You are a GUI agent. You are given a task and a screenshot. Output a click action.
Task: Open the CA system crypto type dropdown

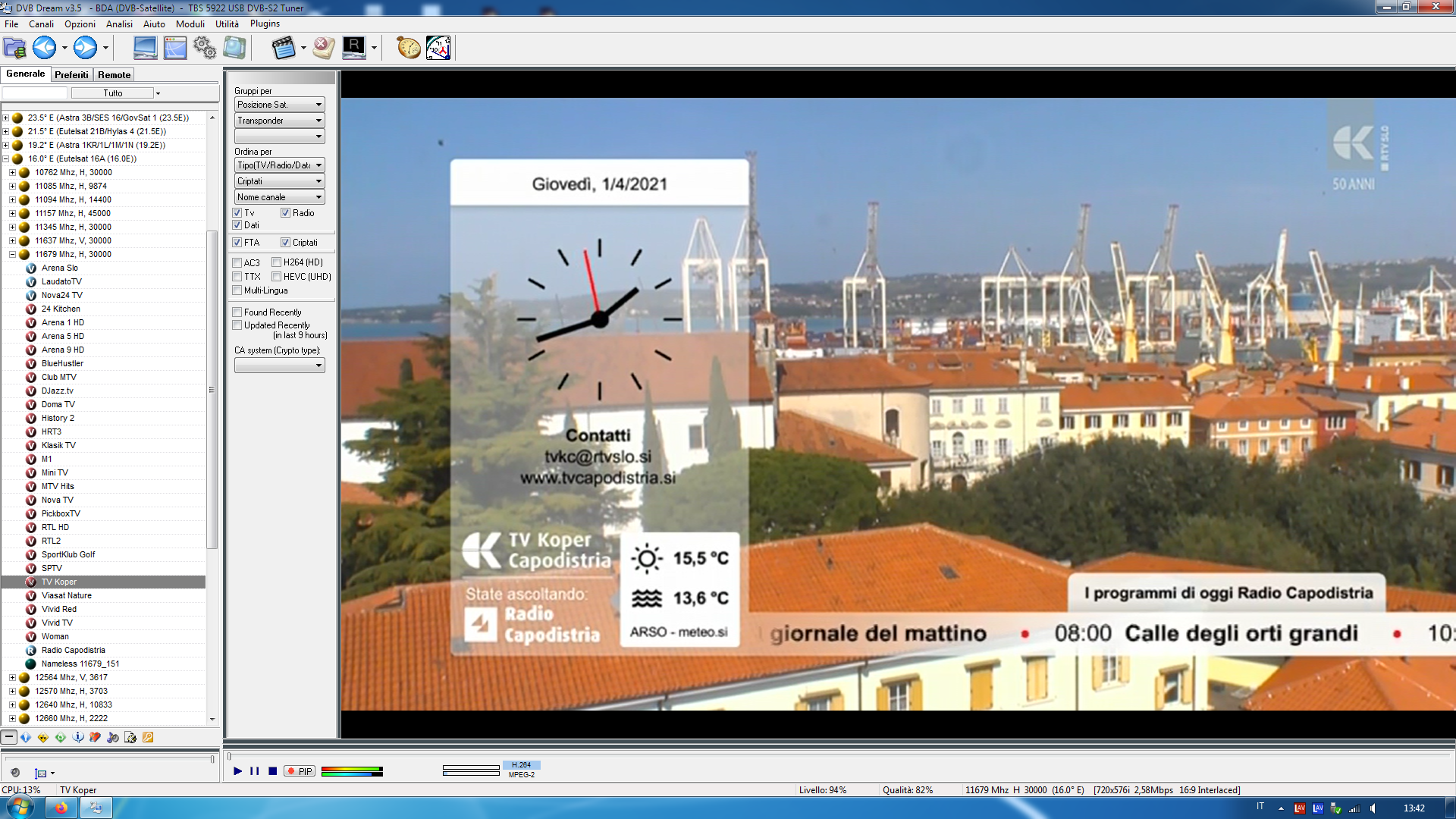point(280,366)
